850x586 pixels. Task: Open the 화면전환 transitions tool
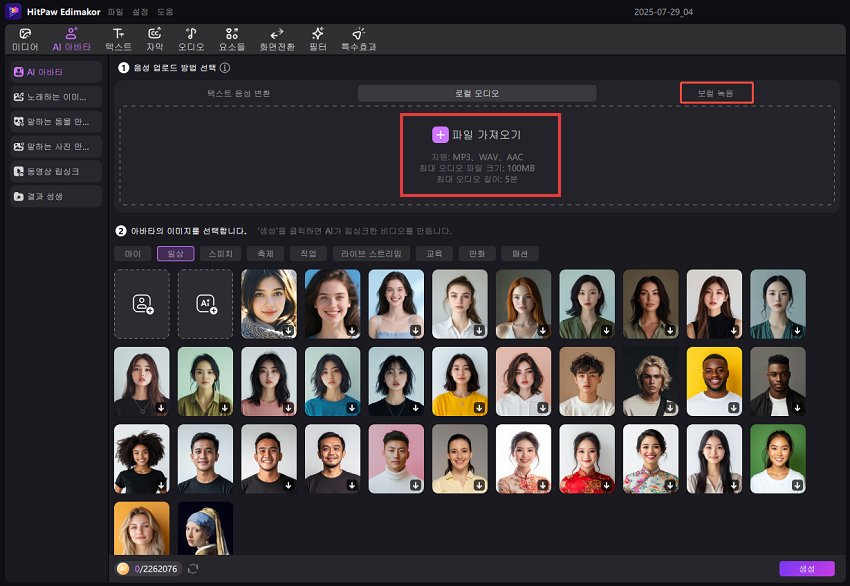click(277, 40)
